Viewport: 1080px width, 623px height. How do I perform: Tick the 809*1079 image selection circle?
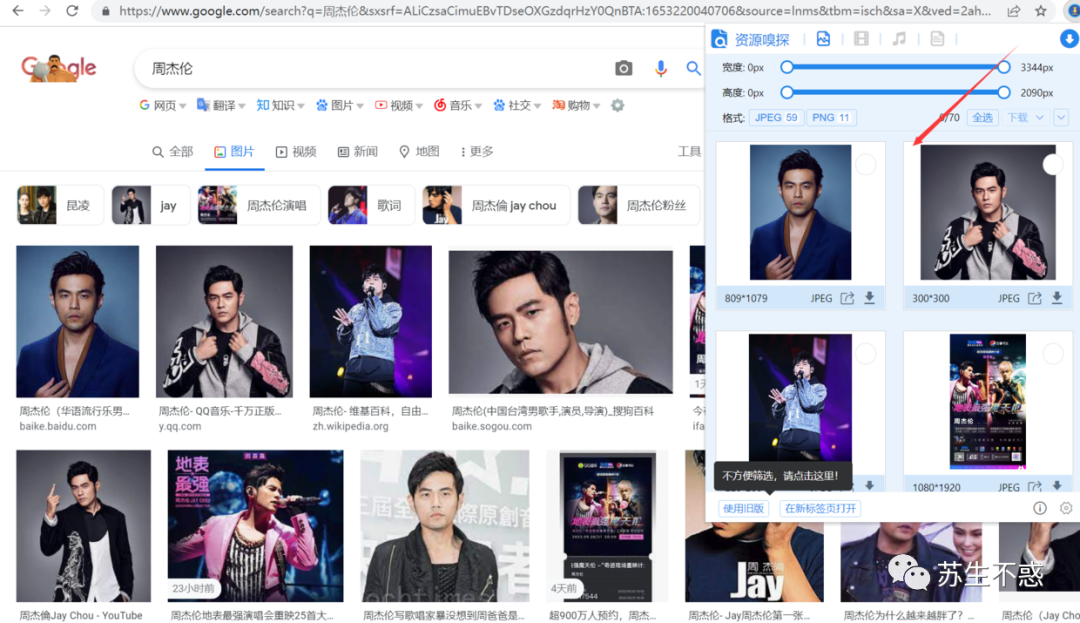(865, 165)
